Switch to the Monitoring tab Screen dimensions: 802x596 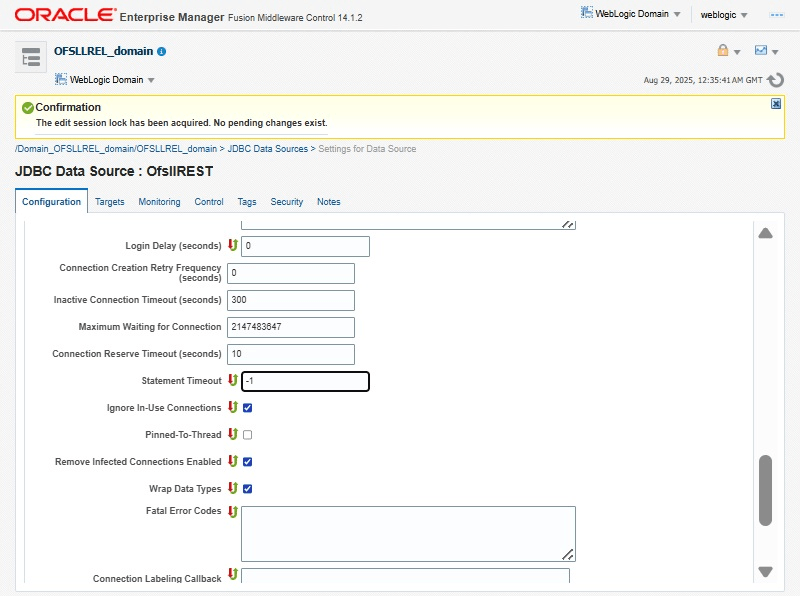pos(159,202)
